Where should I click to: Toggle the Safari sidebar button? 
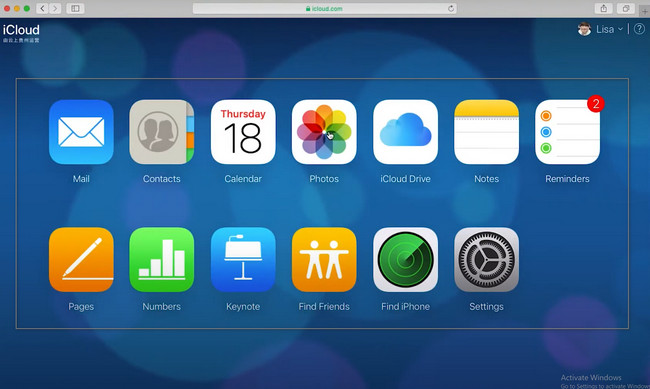(75, 8)
